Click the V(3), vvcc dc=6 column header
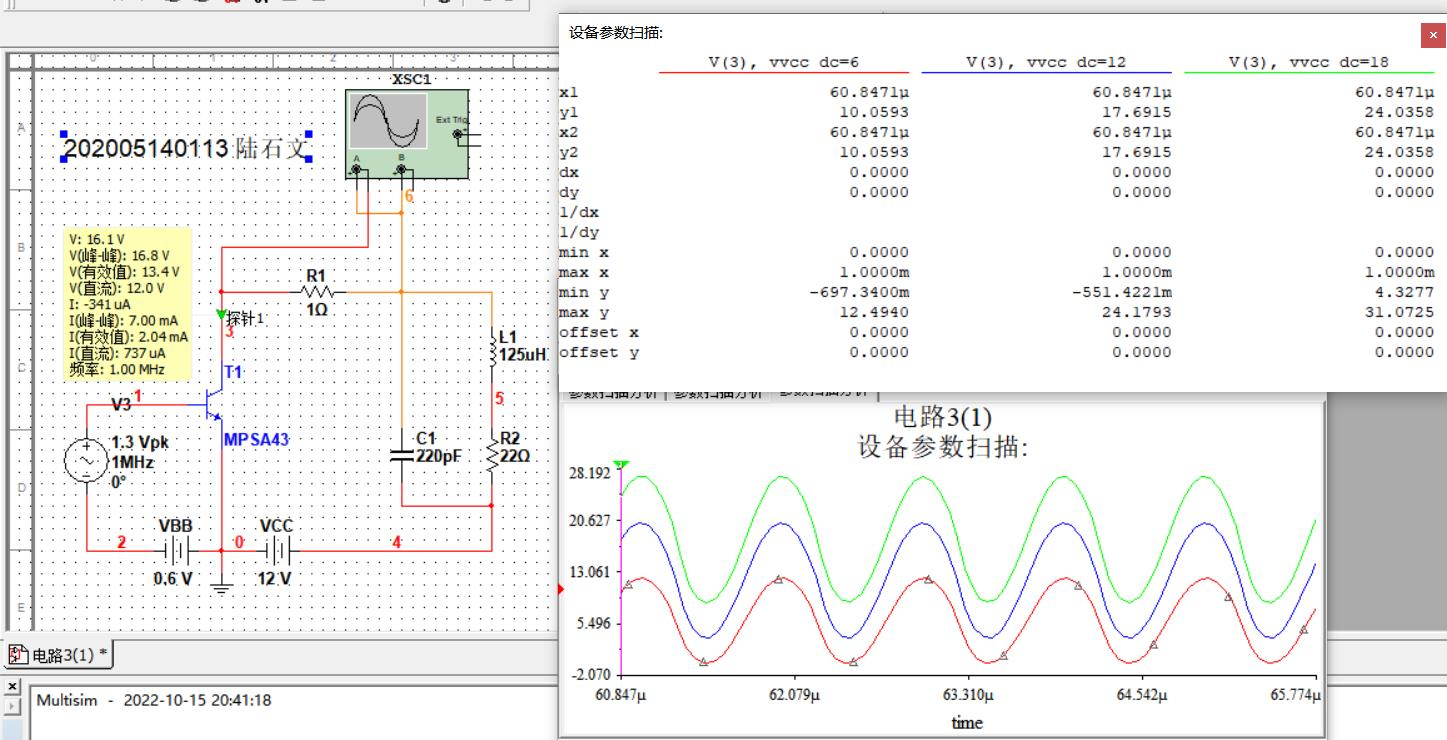 coord(784,62)
